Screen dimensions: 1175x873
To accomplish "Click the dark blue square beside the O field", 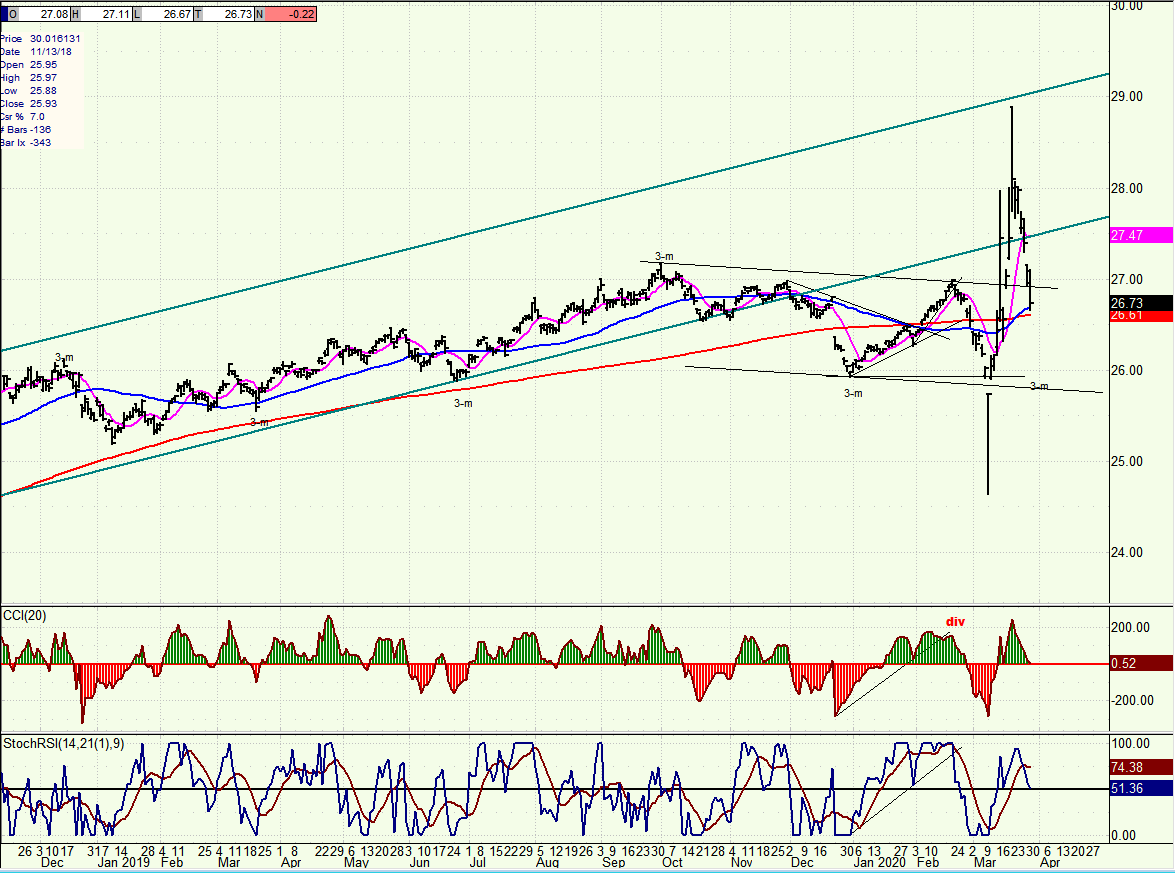I will tap(5, 15).
